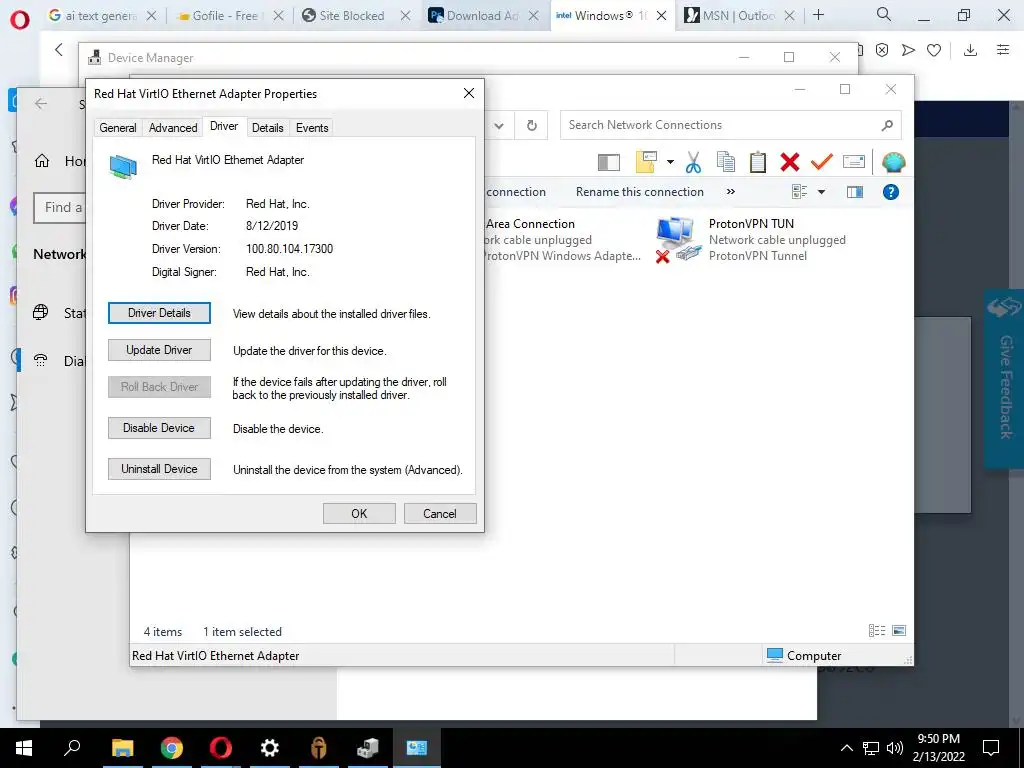Open the Dial-up icon in Settings sidebar

[x=40, y=360]
